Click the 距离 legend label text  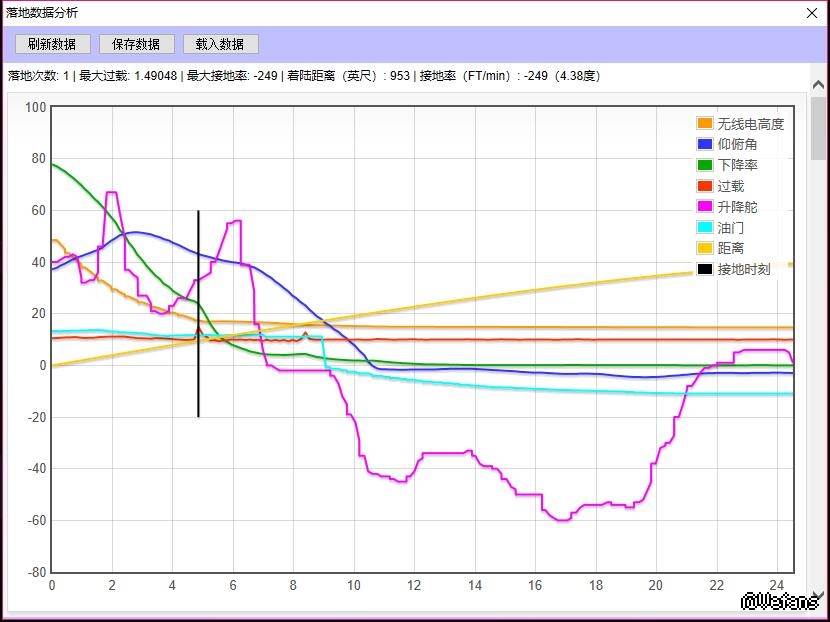(731, 248)
